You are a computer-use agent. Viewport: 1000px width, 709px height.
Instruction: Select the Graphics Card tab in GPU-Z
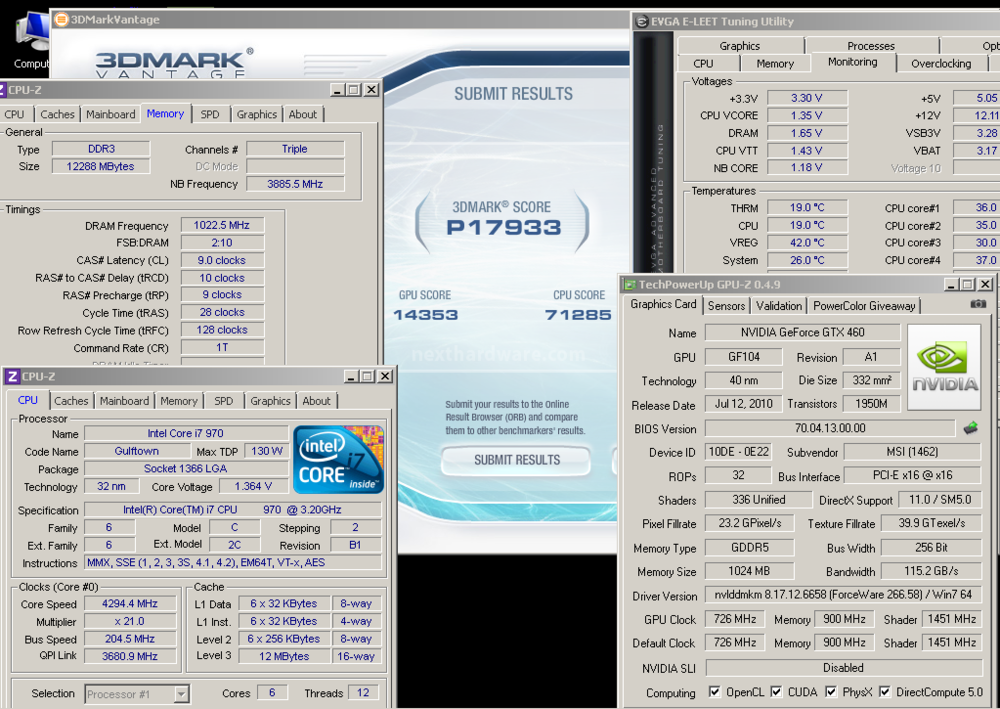tap(663, 304)
